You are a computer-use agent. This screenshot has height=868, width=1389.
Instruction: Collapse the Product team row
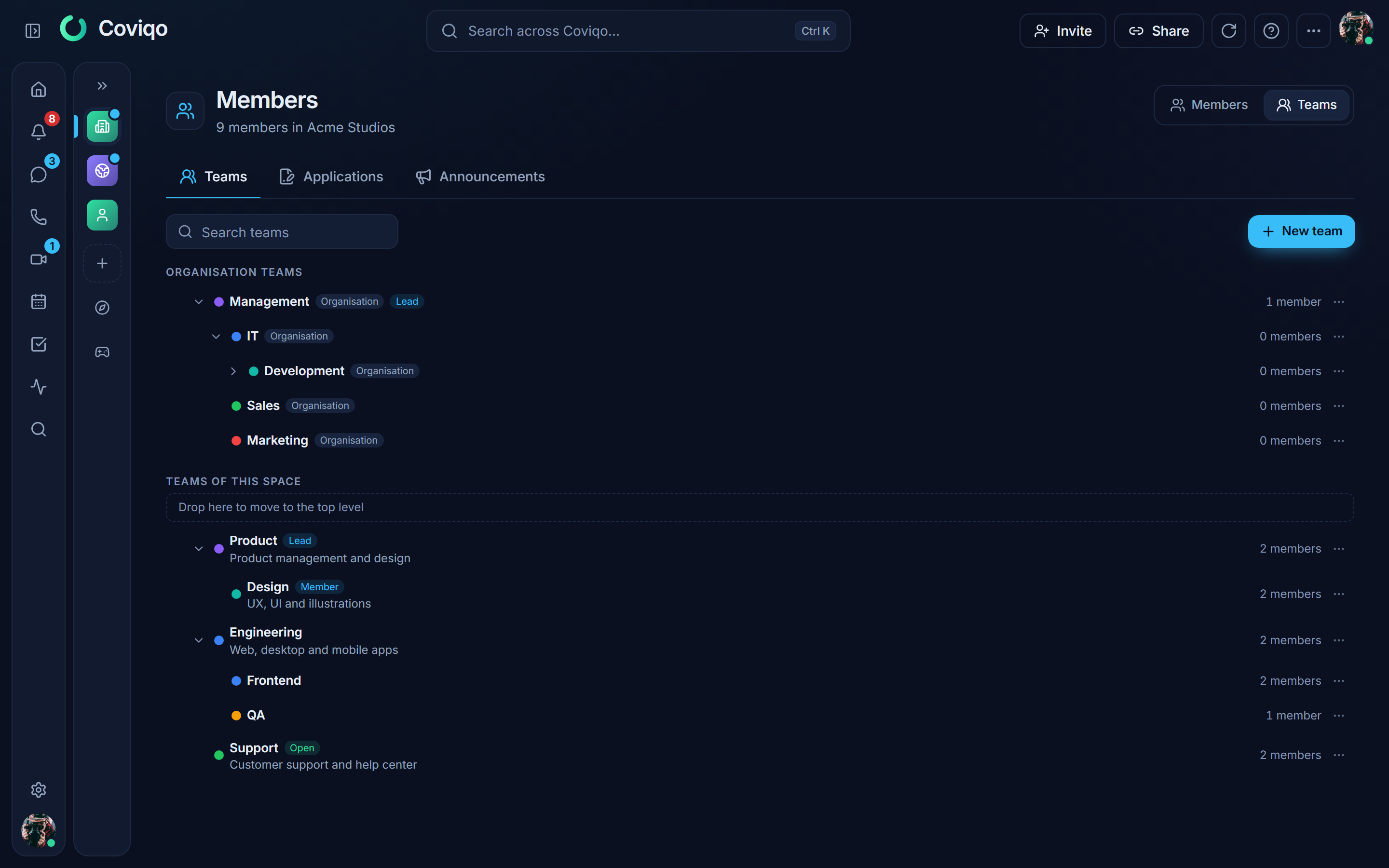point(199,549)
